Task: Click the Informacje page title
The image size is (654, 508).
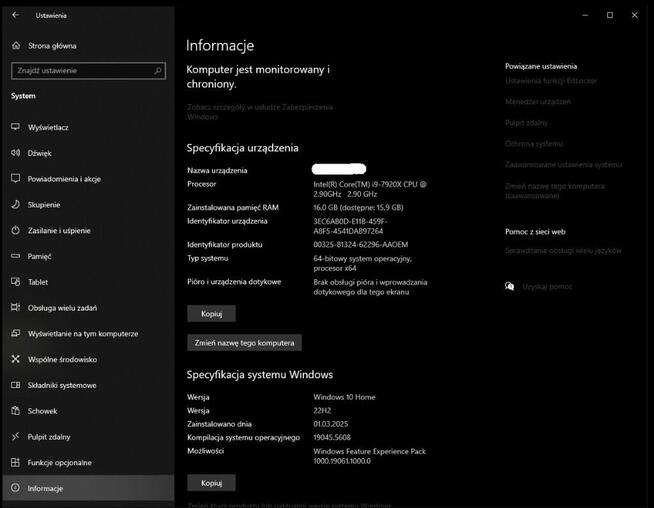Action: point(220,45)
